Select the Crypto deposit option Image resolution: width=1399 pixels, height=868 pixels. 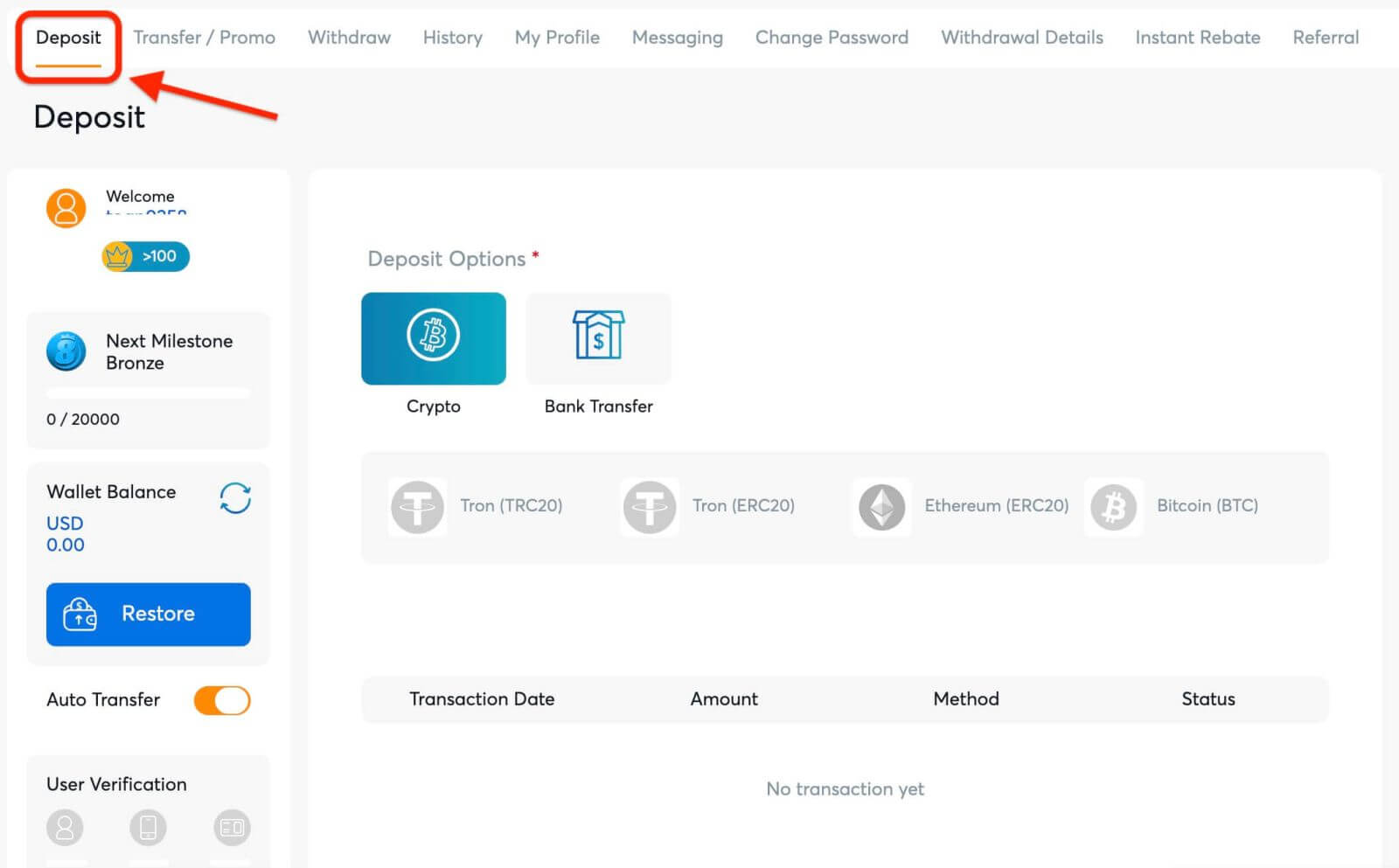click(x=433, y=338)
